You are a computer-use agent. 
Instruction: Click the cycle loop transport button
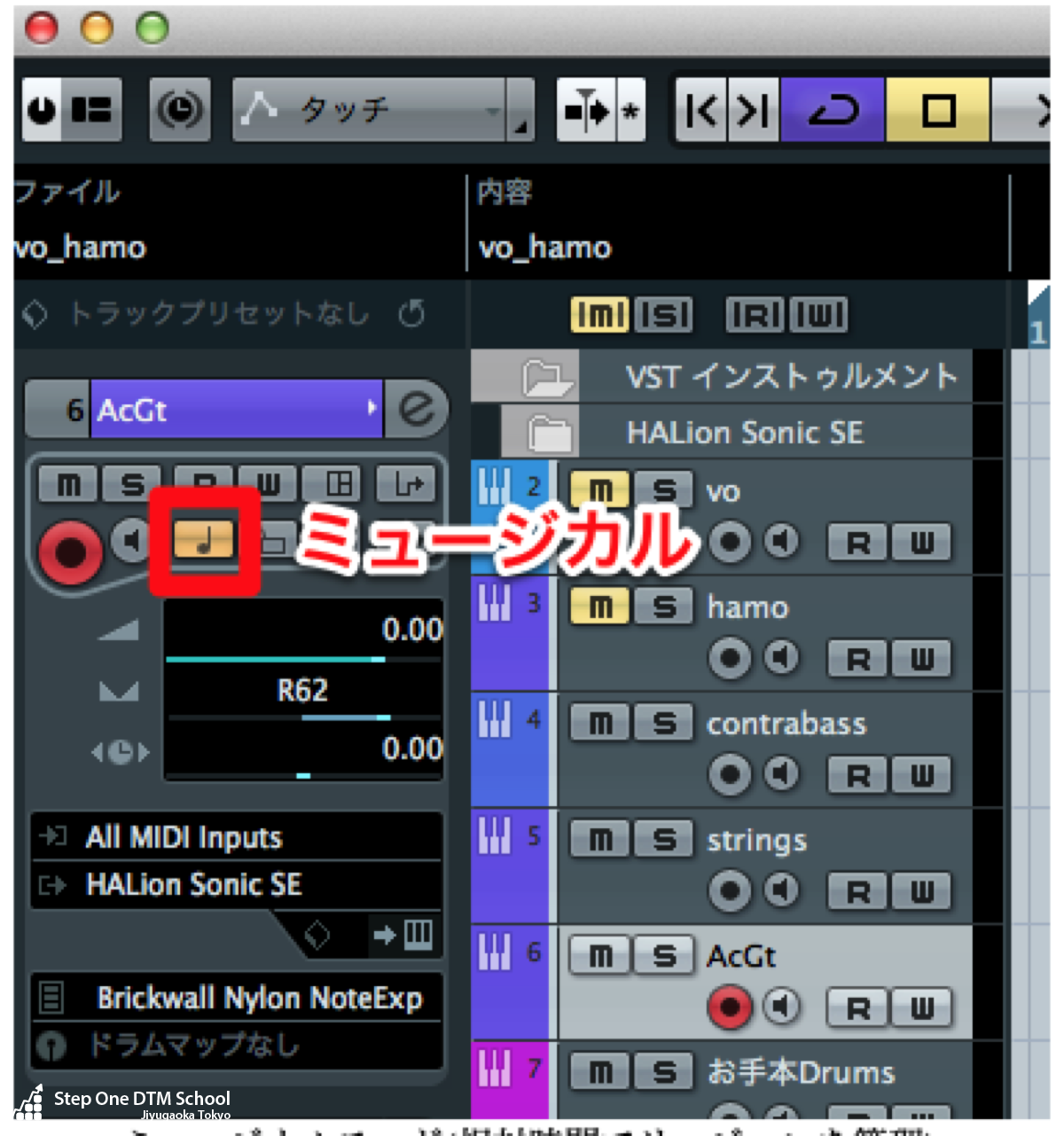point(833,111)
